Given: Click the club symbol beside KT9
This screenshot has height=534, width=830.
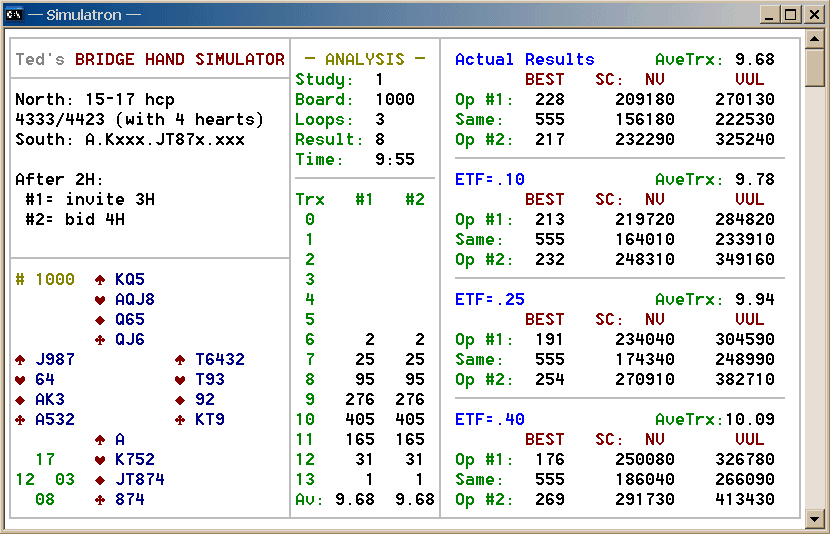Looking at the screenshot, I should [180, 420].
